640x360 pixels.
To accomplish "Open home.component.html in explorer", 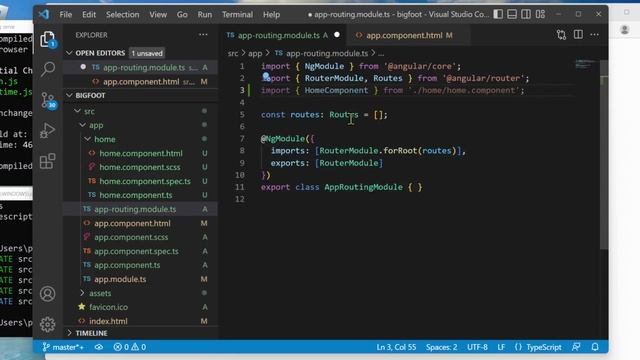I will [x=141, y=153].
